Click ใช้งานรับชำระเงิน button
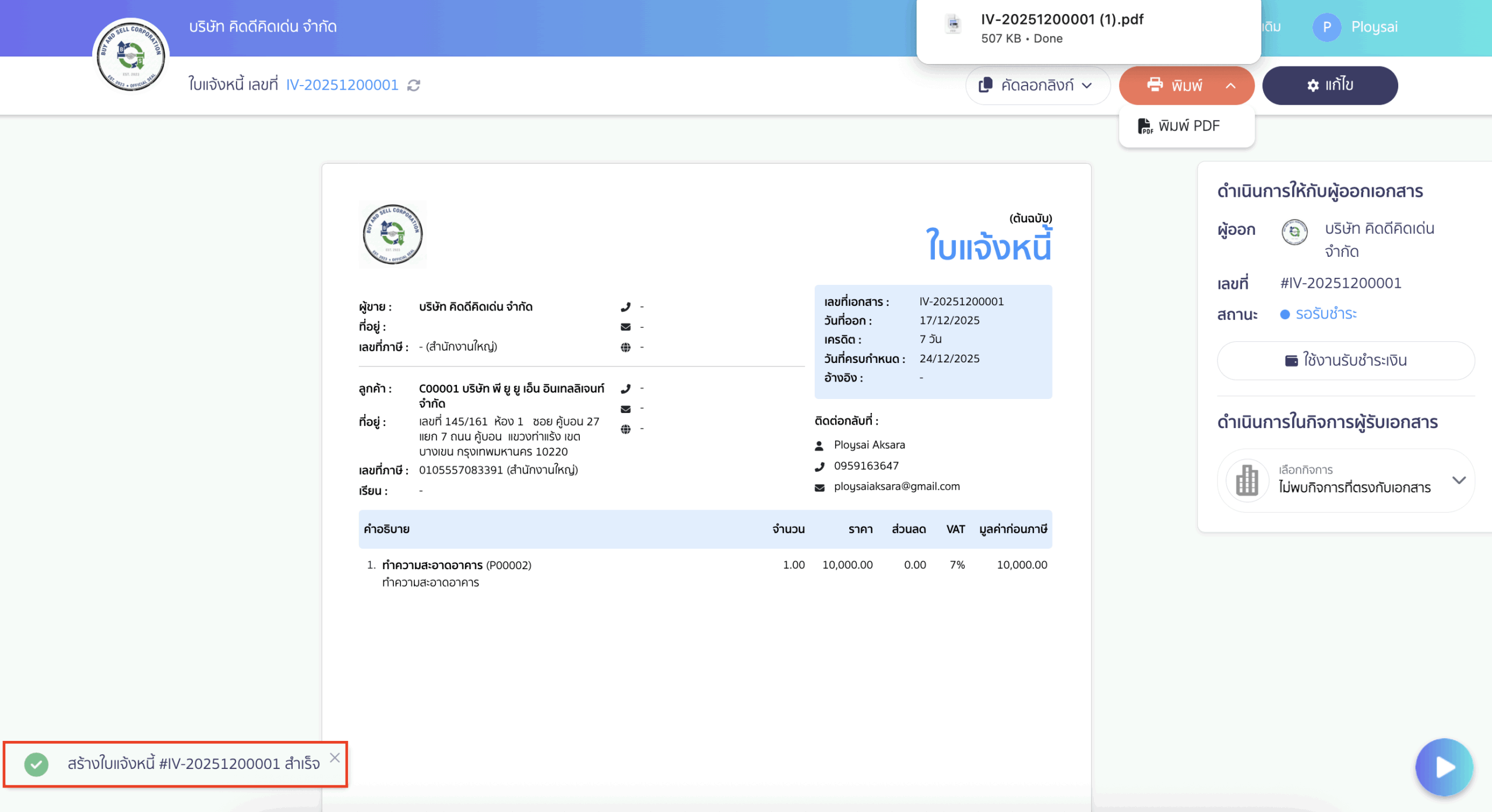 tap(1346, 361)
